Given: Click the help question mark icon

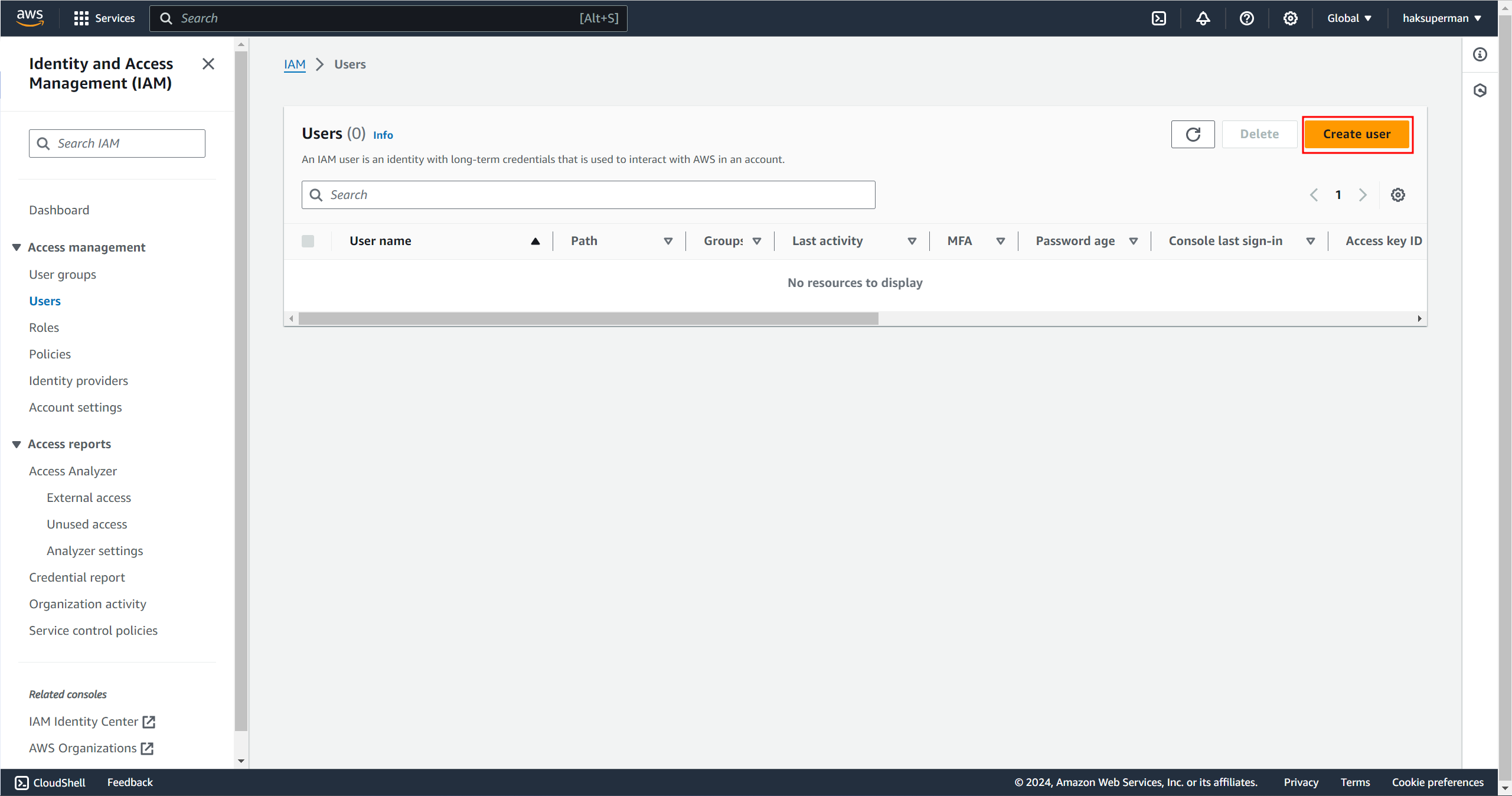Looking at the screenshot, I should [x=1246, y=18].
